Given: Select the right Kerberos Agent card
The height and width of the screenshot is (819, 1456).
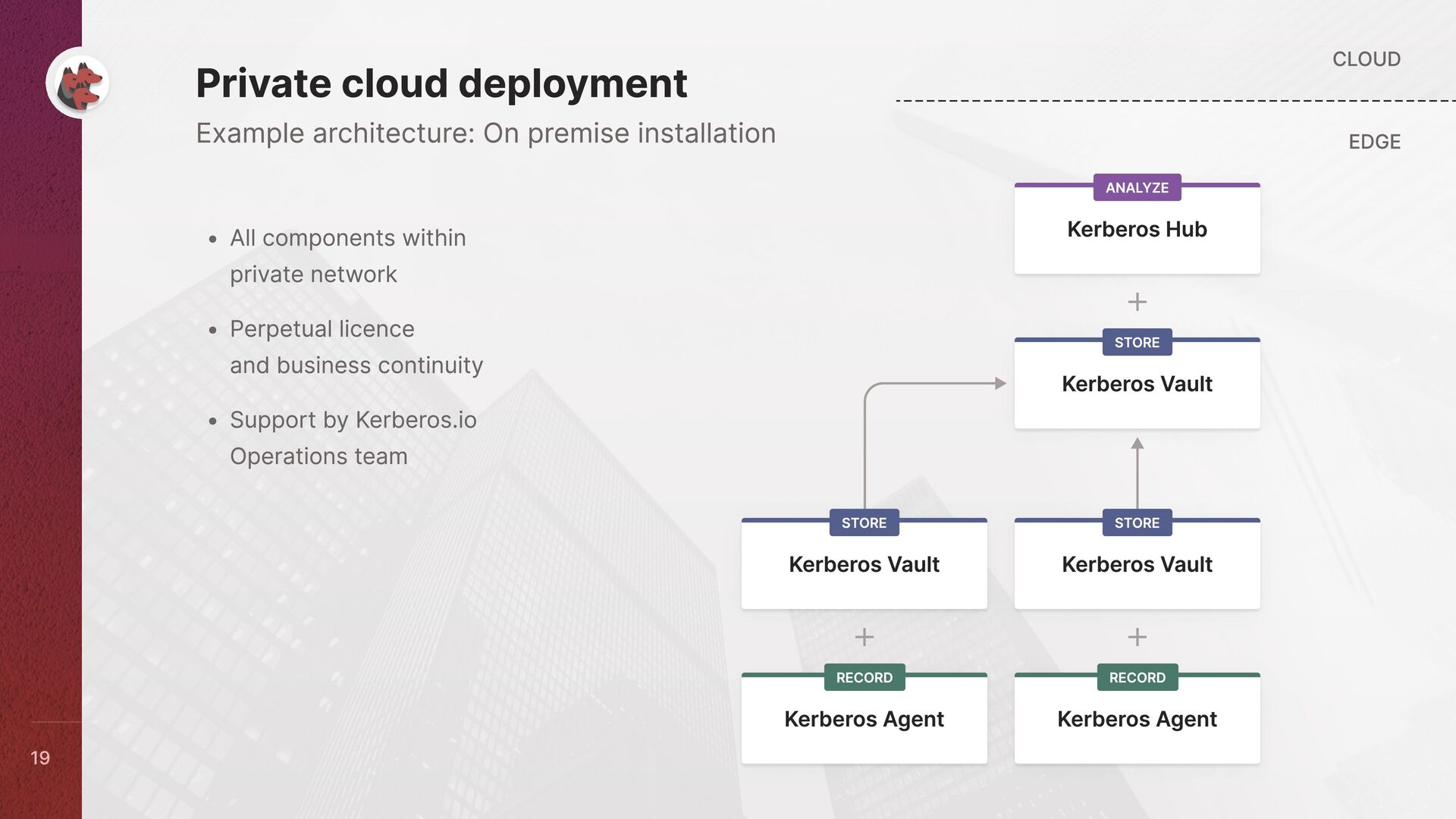Looking at the screenshot, I should [x=1137, y=719].
